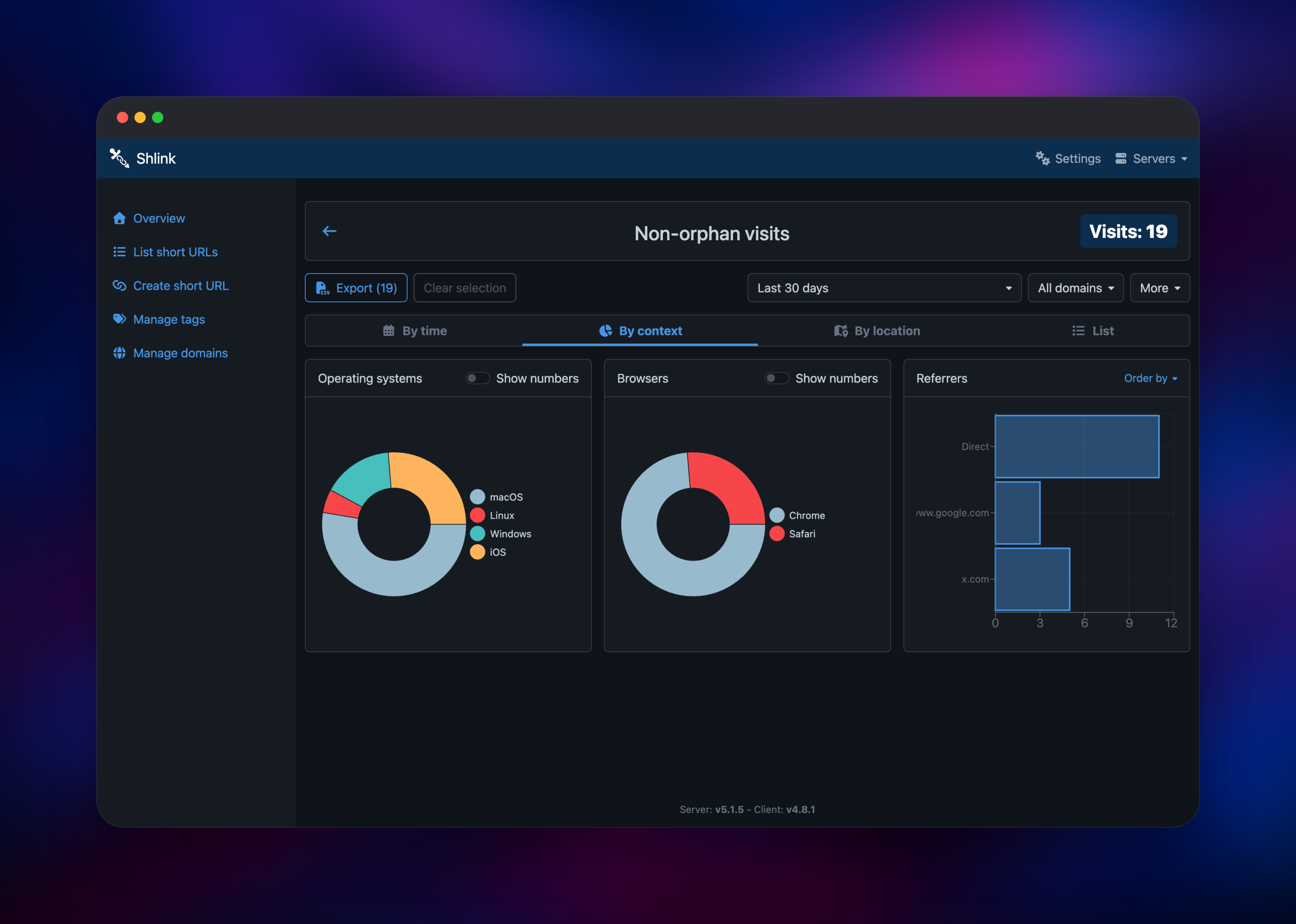
Task: Click the calendar icon on By time
Action: click(x=389, y=331)
